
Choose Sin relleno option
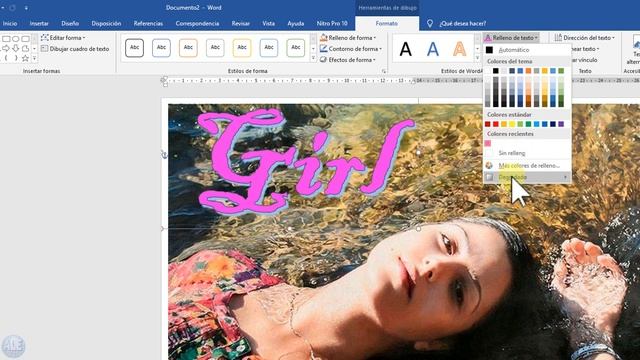pyautogui.click(x=527, y=153)
